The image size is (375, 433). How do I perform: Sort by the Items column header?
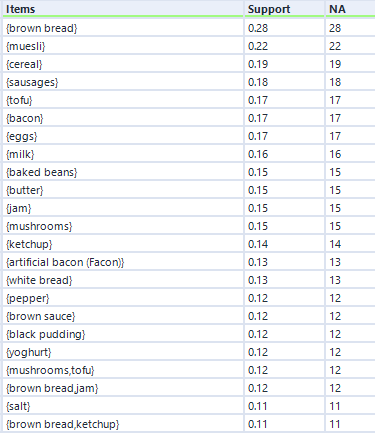[x=123, y=9]
